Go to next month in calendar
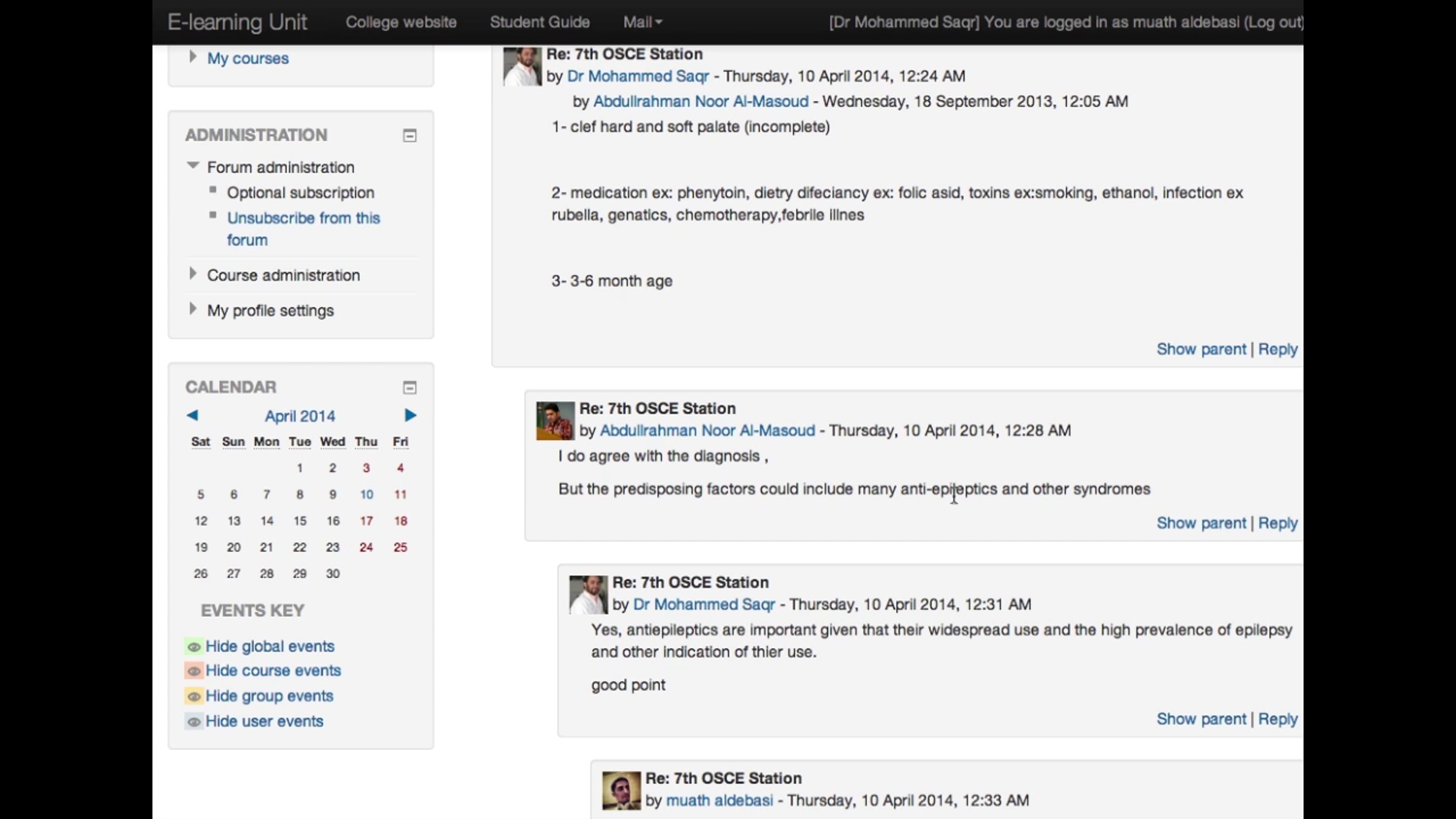Image resolution: width=1456 pixels, height=819 pixels. [410, 416]
